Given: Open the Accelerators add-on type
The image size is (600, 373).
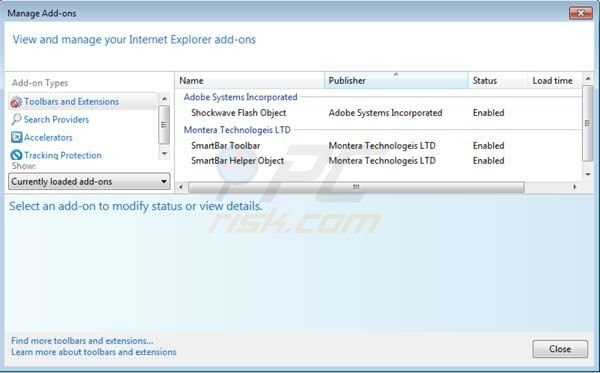Looking at the screenshot, I should pyautogui.click(x=48, y=137).
